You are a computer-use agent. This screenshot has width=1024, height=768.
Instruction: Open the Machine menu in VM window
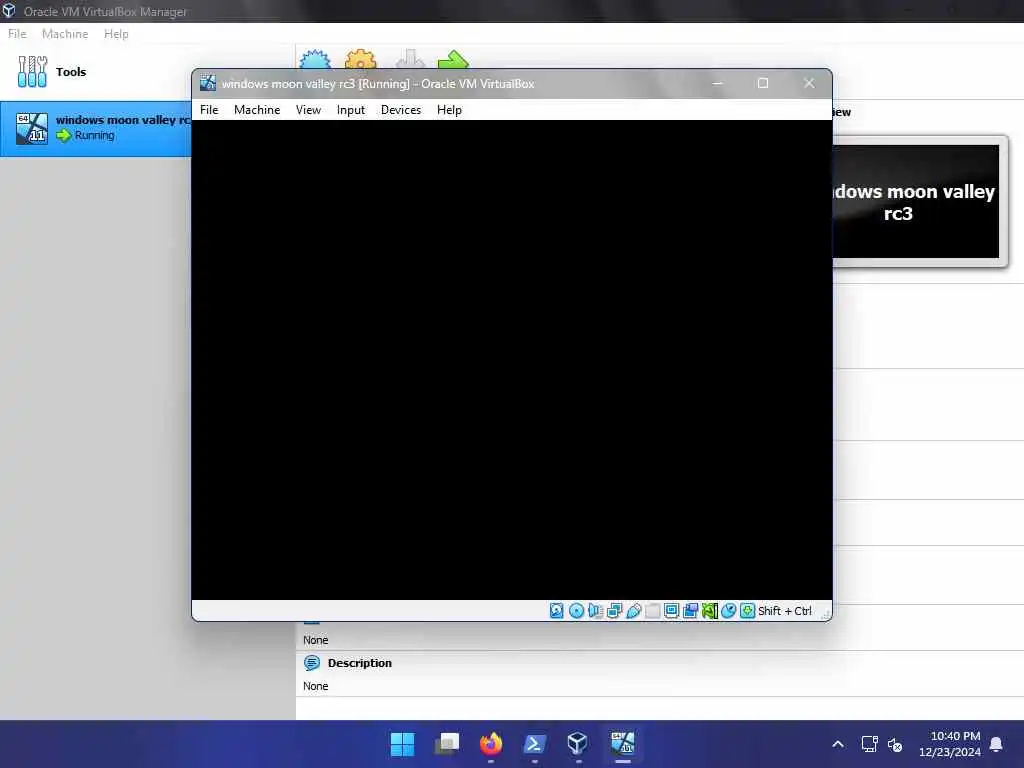(x=257, y=110)
